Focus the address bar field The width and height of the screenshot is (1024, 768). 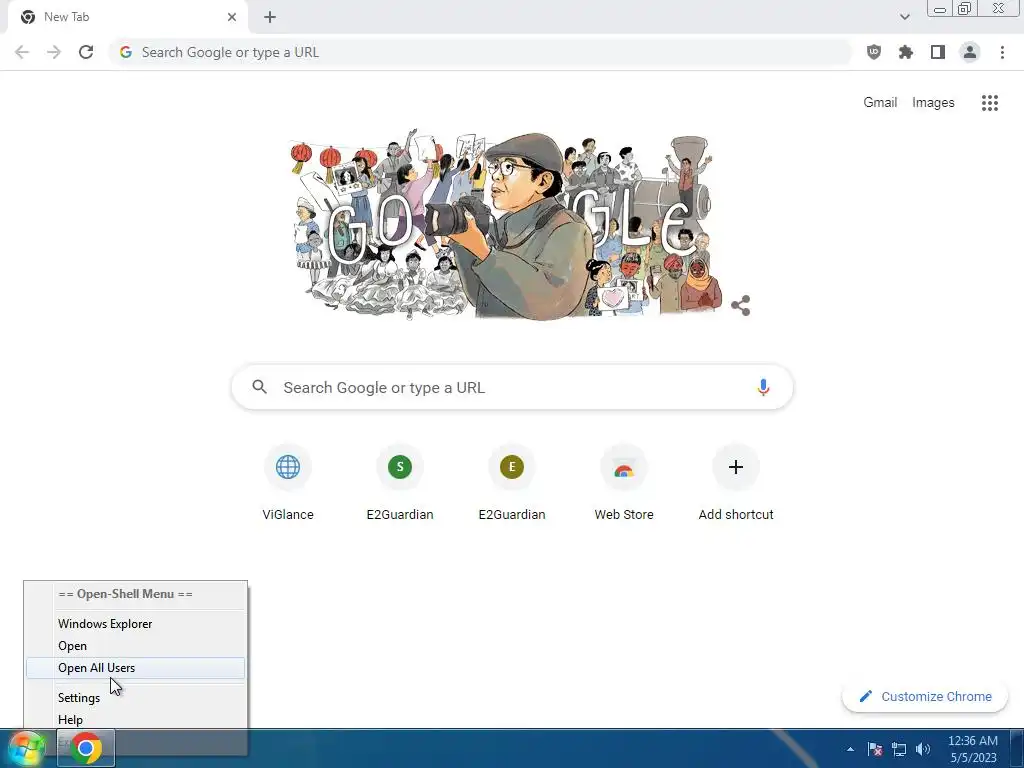(480, 52)
